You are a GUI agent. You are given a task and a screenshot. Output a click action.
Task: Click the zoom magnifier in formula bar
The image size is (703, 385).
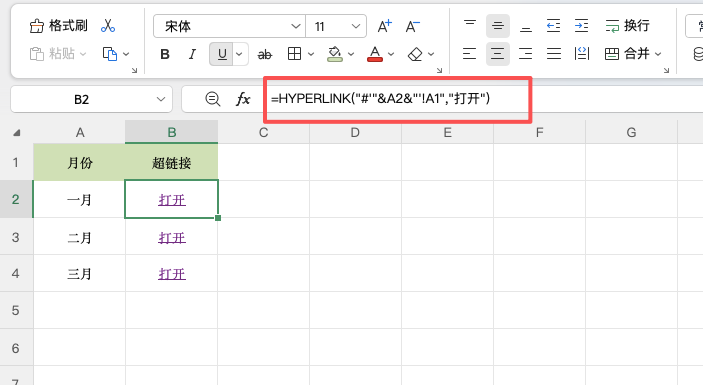(213, 99)
